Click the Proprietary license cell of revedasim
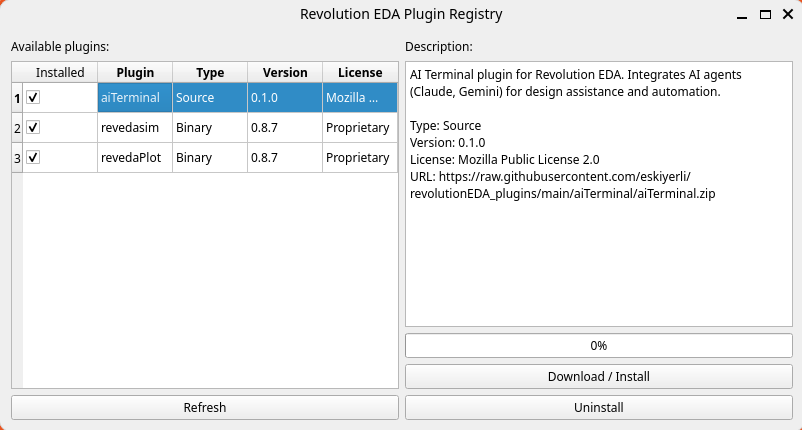The image size is (802, 430). point(360,127)
